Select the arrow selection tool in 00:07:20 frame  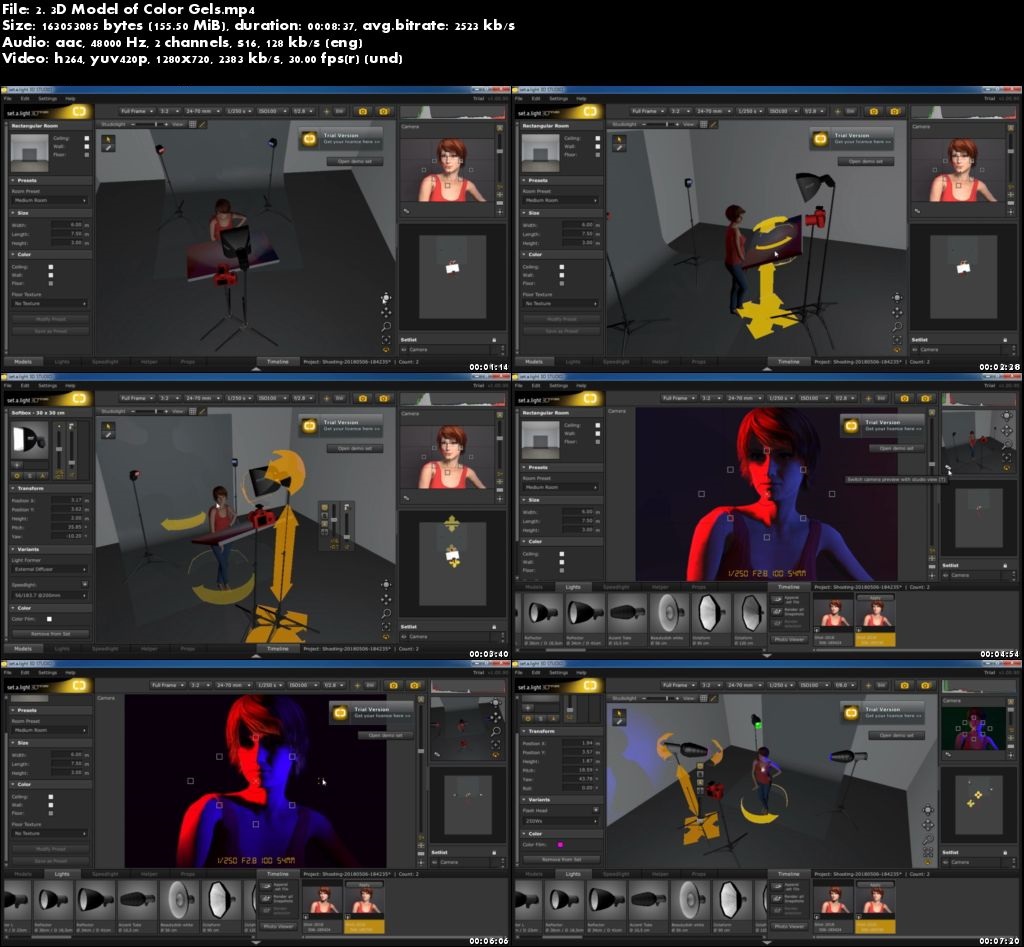pos(620,714)
